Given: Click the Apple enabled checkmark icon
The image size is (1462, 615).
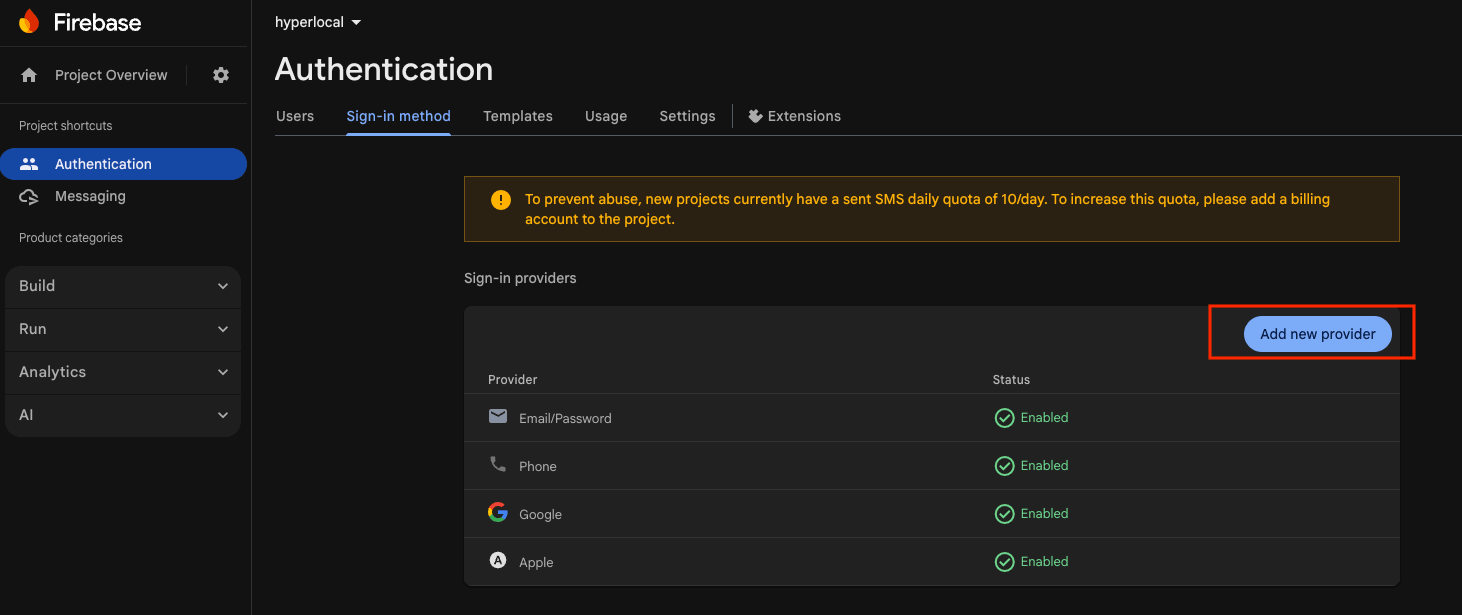Looking at the screenshot, I should (x=1004, y=562).
